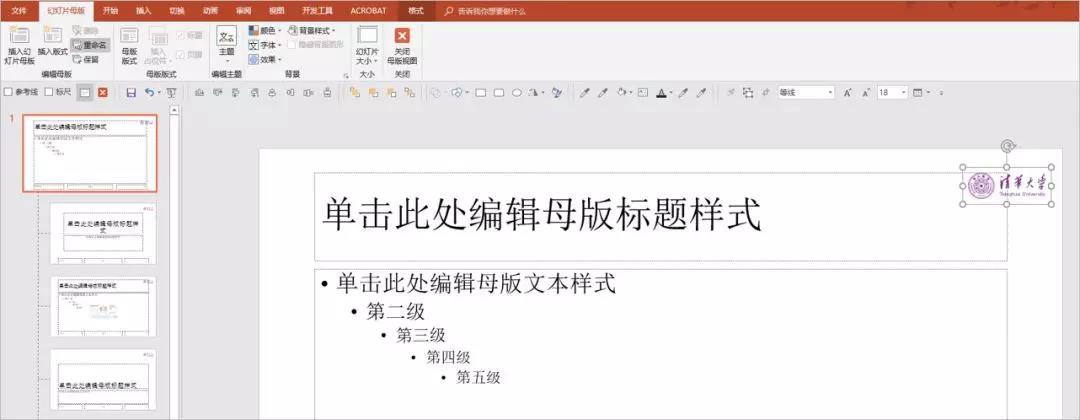1080x420 pixels.
Task: Click the Preserve (保留) button
Action: click(x=87, y=59)
